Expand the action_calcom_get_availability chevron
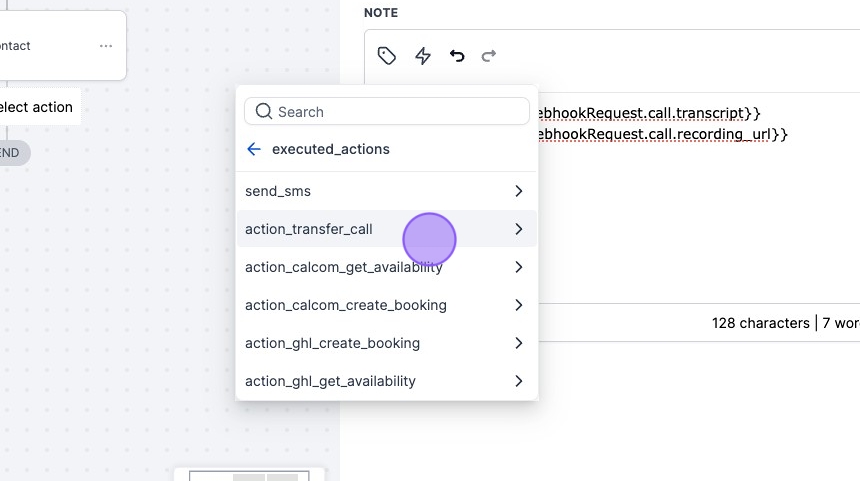Image resolution: width=860 pixels, height=481 pixels. tap(518, 267)
